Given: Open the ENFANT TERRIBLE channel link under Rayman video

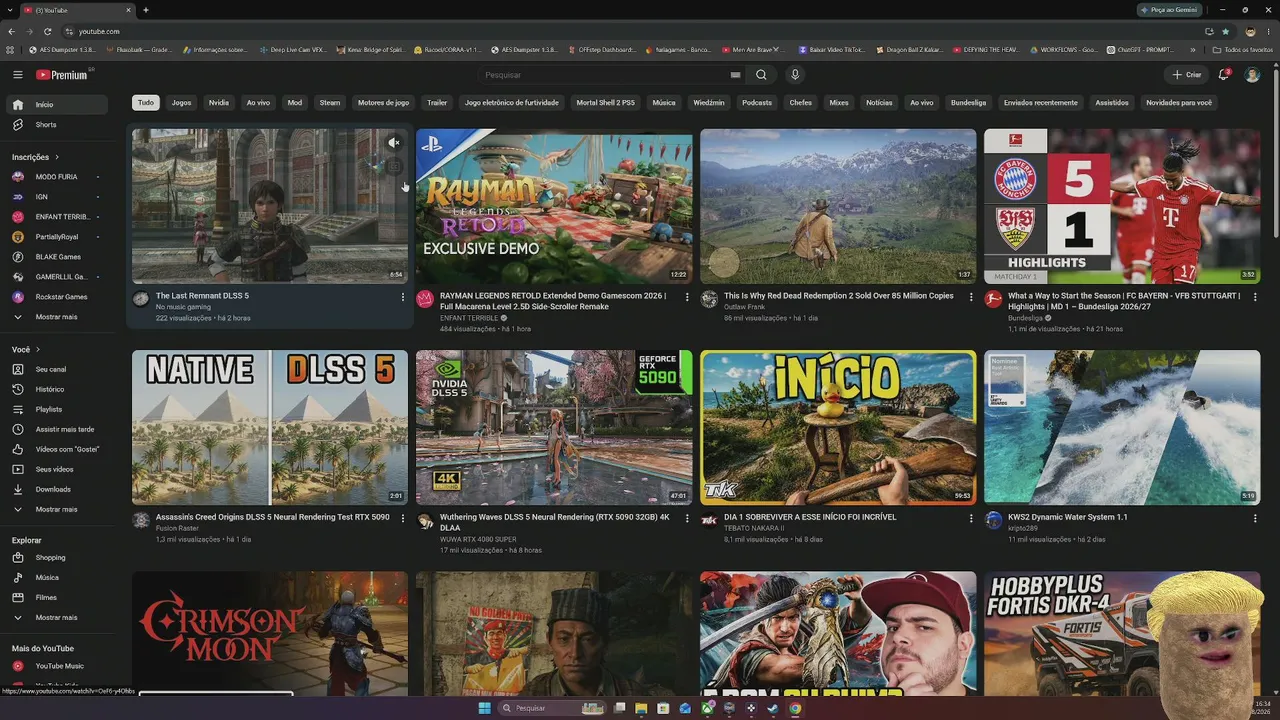Looking at the screenshot, I should click(x=469, y=318).
